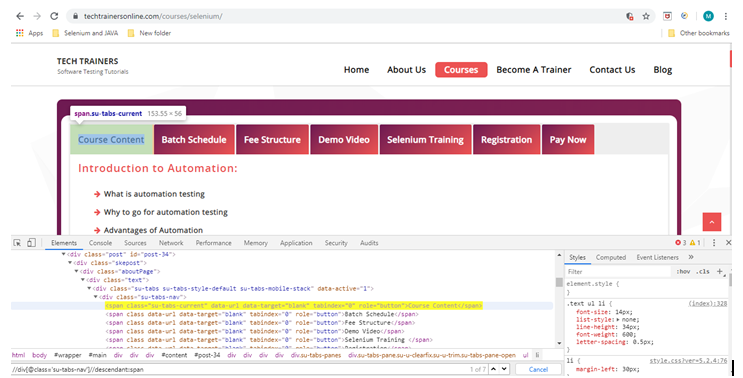The height and width of the screenshot is (378, 743).
Task: Open the Audits tab
Action: coord(369,243)
